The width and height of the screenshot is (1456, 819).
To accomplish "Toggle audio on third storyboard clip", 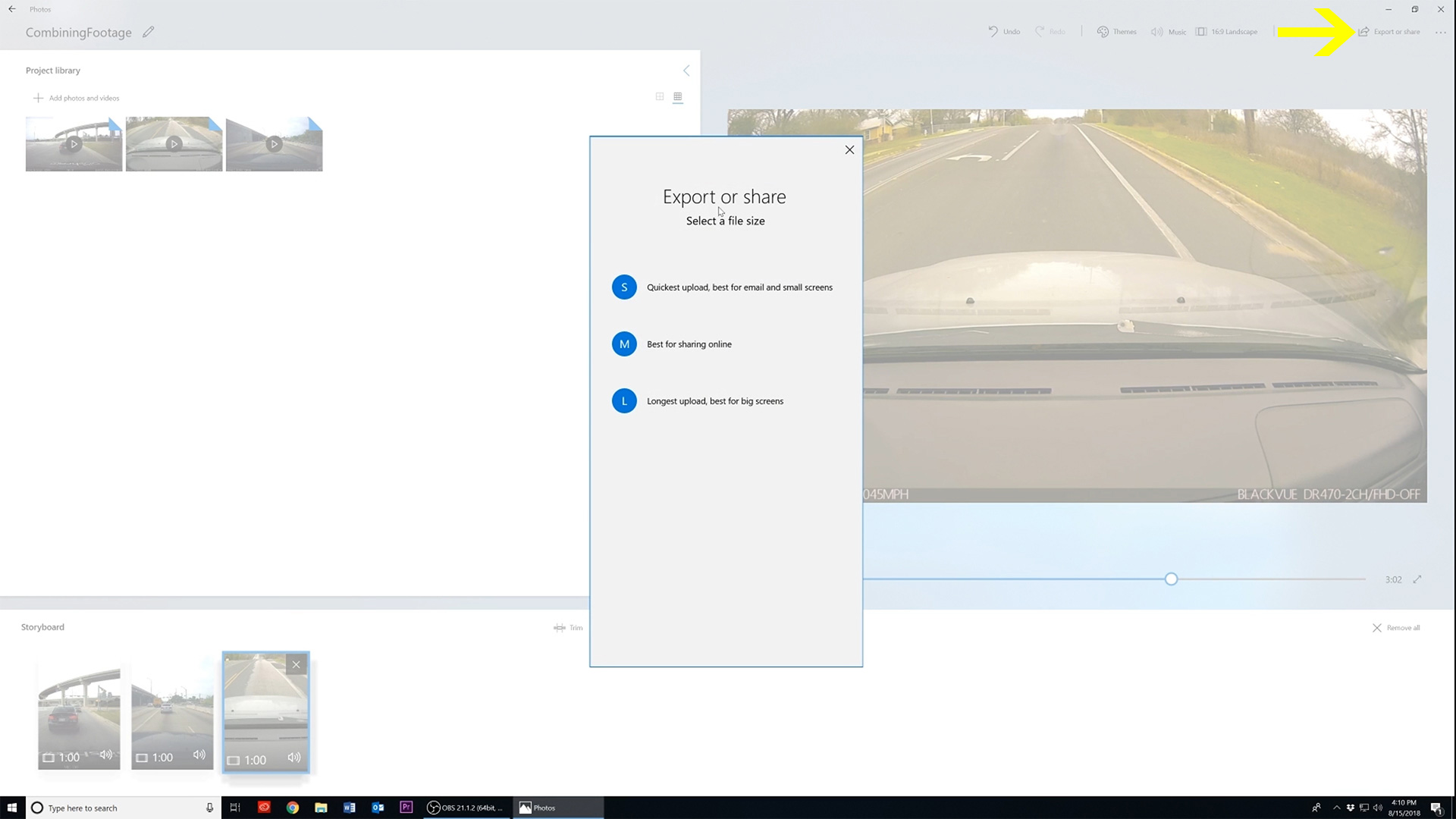I will [x=294, y=758].
